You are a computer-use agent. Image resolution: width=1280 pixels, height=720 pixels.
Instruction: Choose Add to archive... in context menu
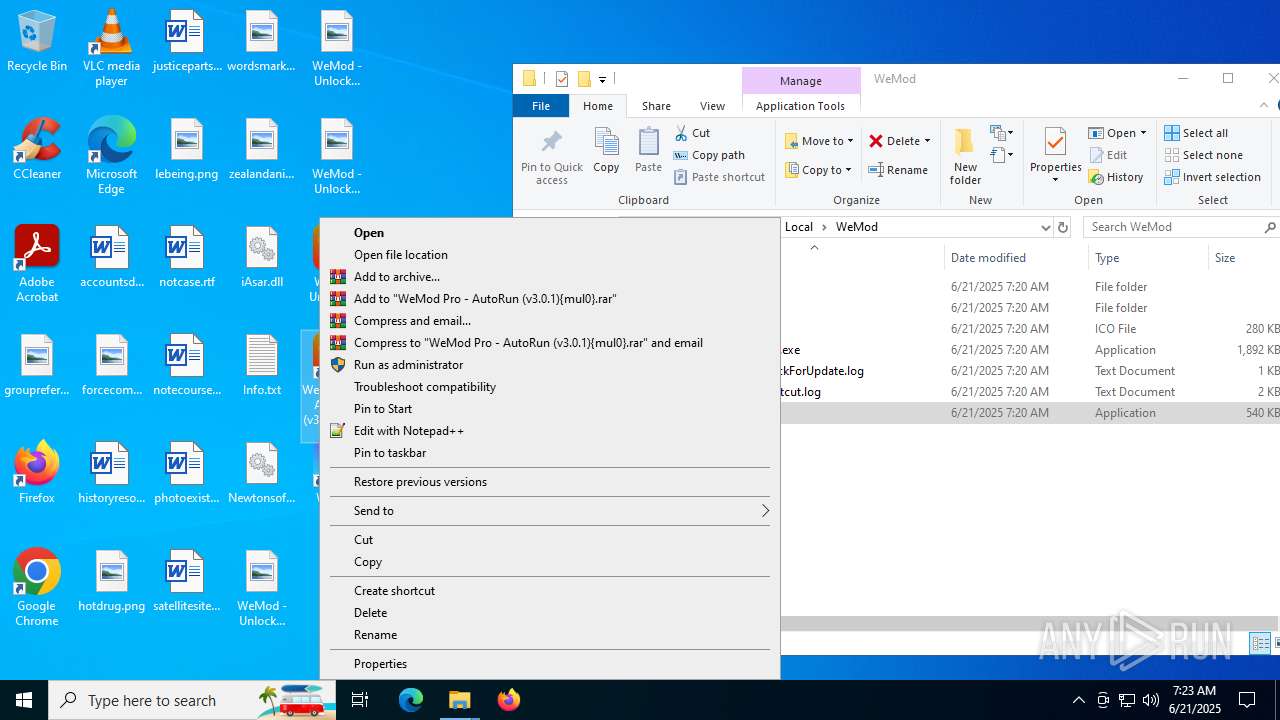(550, 277)
